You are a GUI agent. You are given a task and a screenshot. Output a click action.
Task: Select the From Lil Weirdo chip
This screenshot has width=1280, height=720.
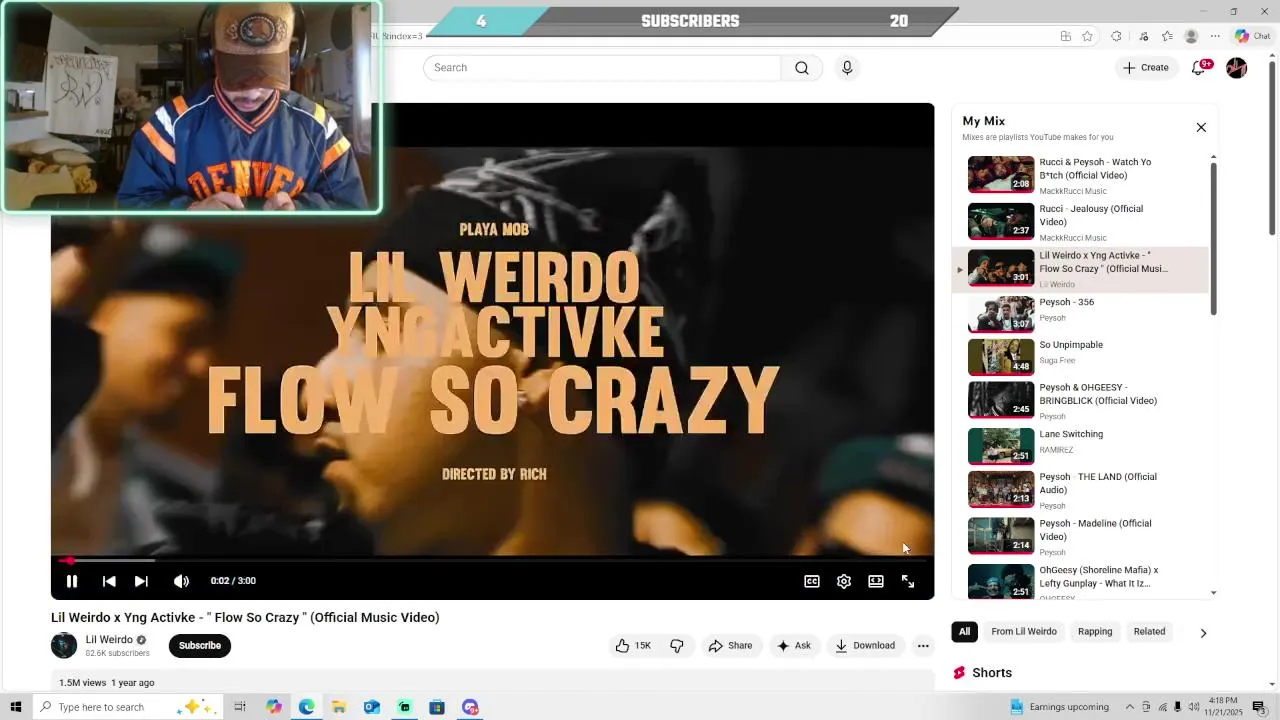(1023, 632)
